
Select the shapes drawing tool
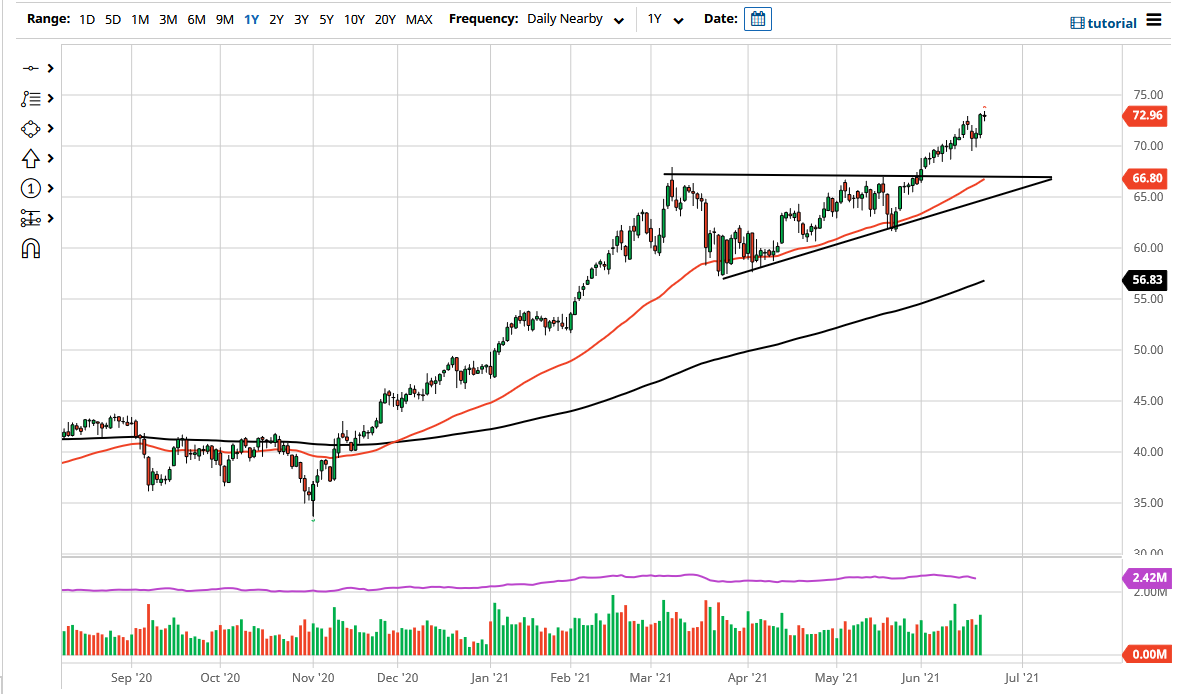pyautogui.click(x=32, y=128)
